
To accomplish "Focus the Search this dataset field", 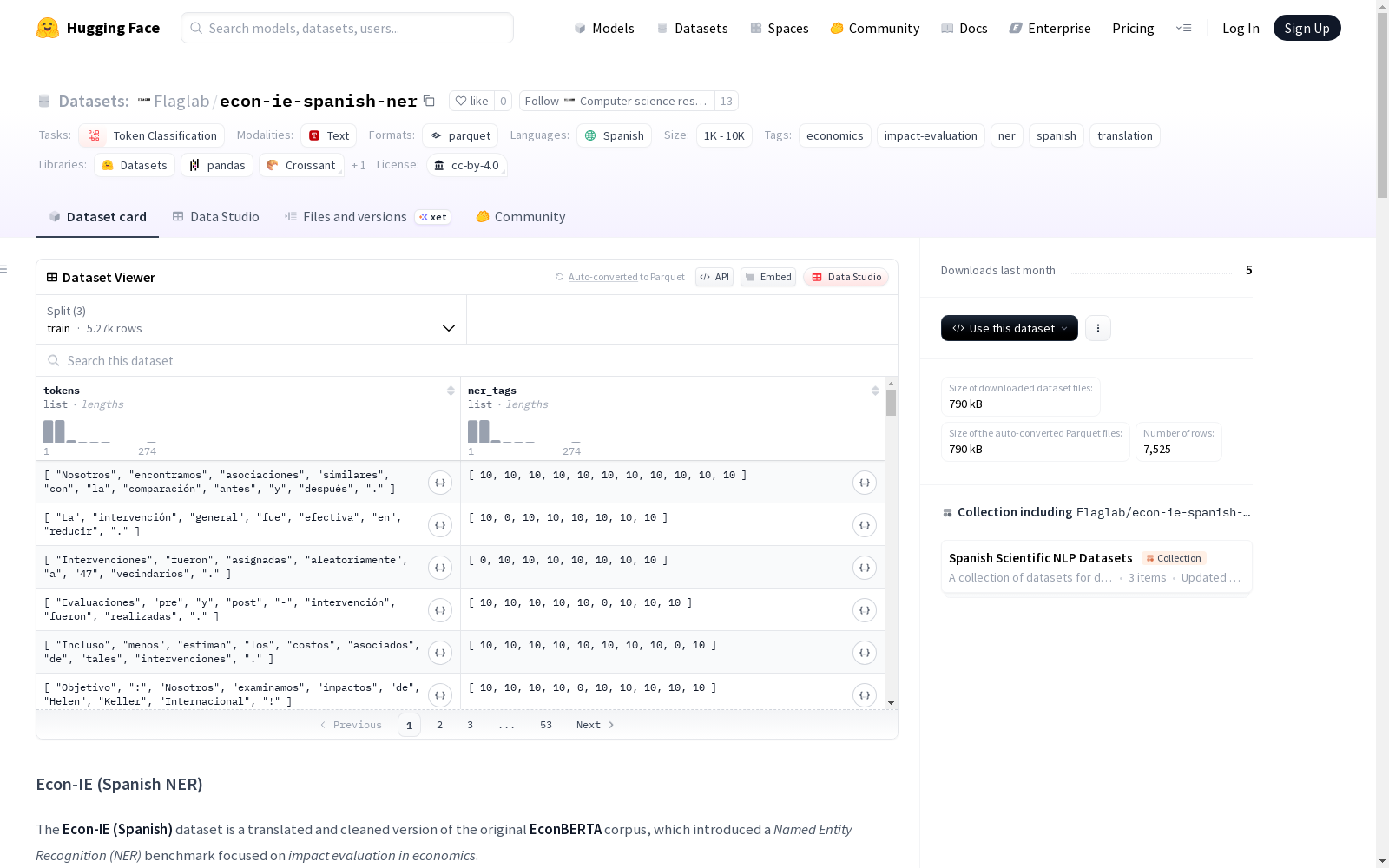I will [x=468, y=360].
